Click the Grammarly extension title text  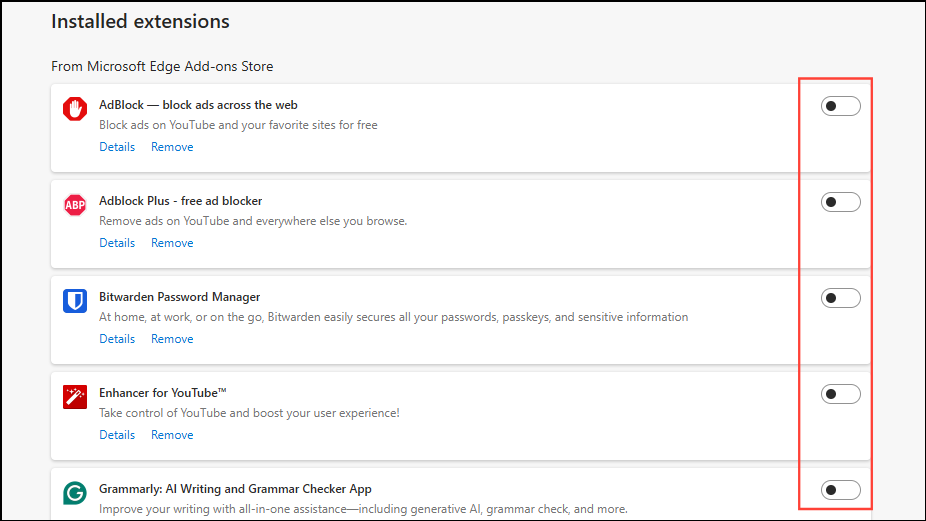click(x=235, y=489)
